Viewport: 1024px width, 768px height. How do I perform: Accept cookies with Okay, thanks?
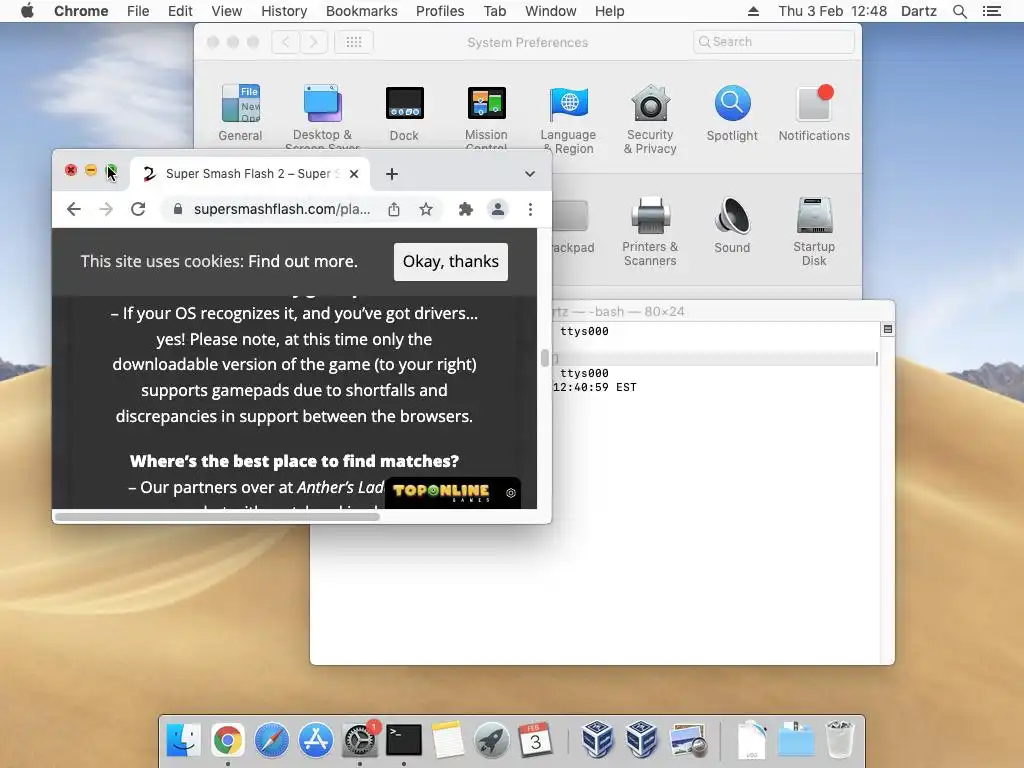click(x=451, y=261)
